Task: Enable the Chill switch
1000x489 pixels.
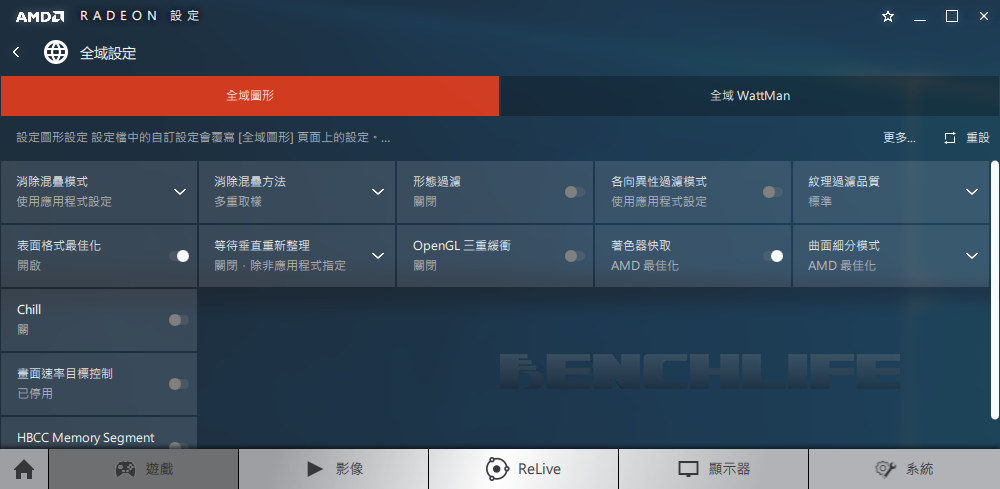Action: tap(179, 320)
